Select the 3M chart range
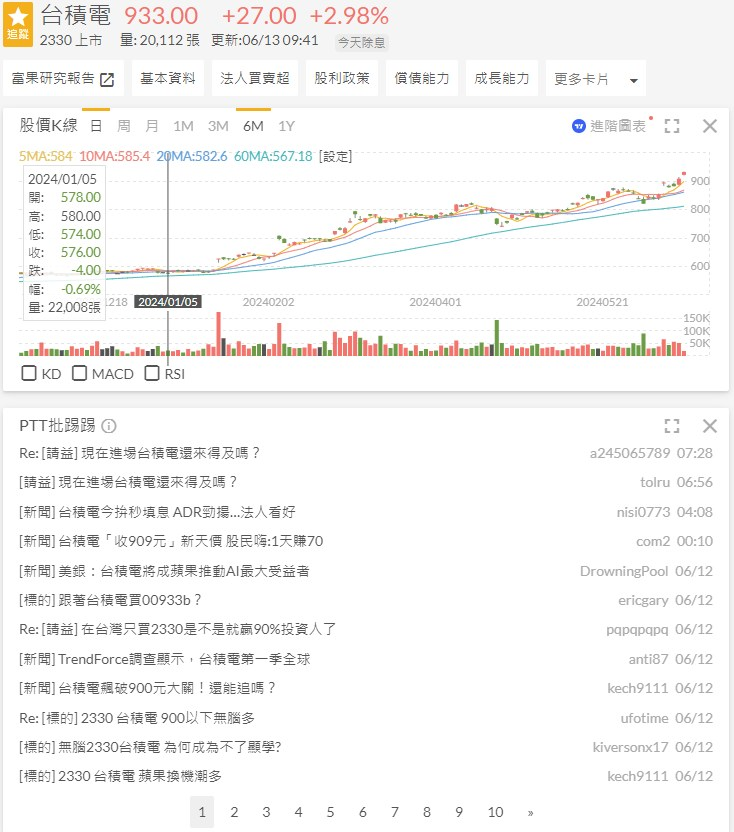The width and height of the screenshot is (734, 832). point(218,126)
